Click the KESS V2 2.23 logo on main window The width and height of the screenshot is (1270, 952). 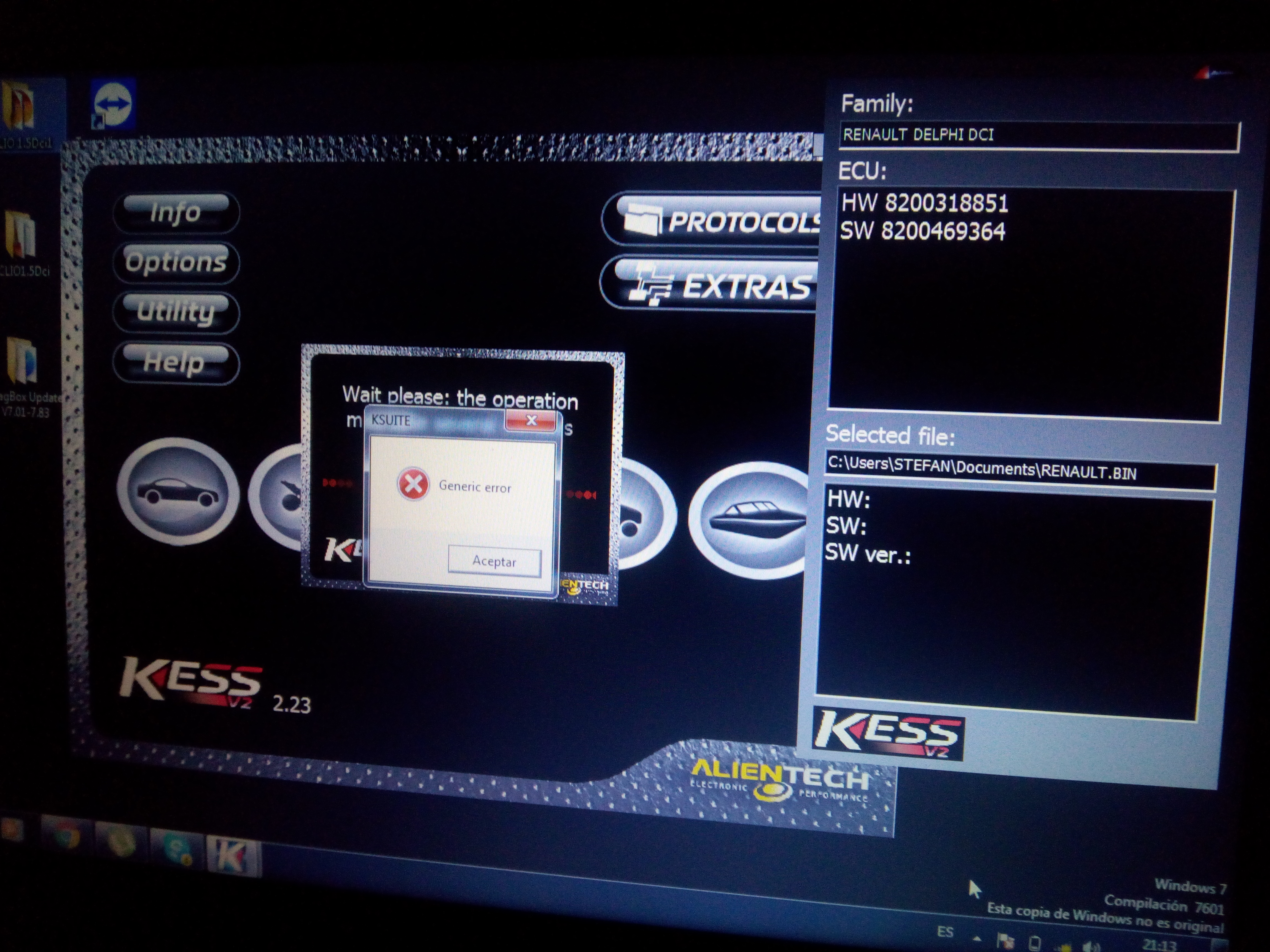pos(215,686)
